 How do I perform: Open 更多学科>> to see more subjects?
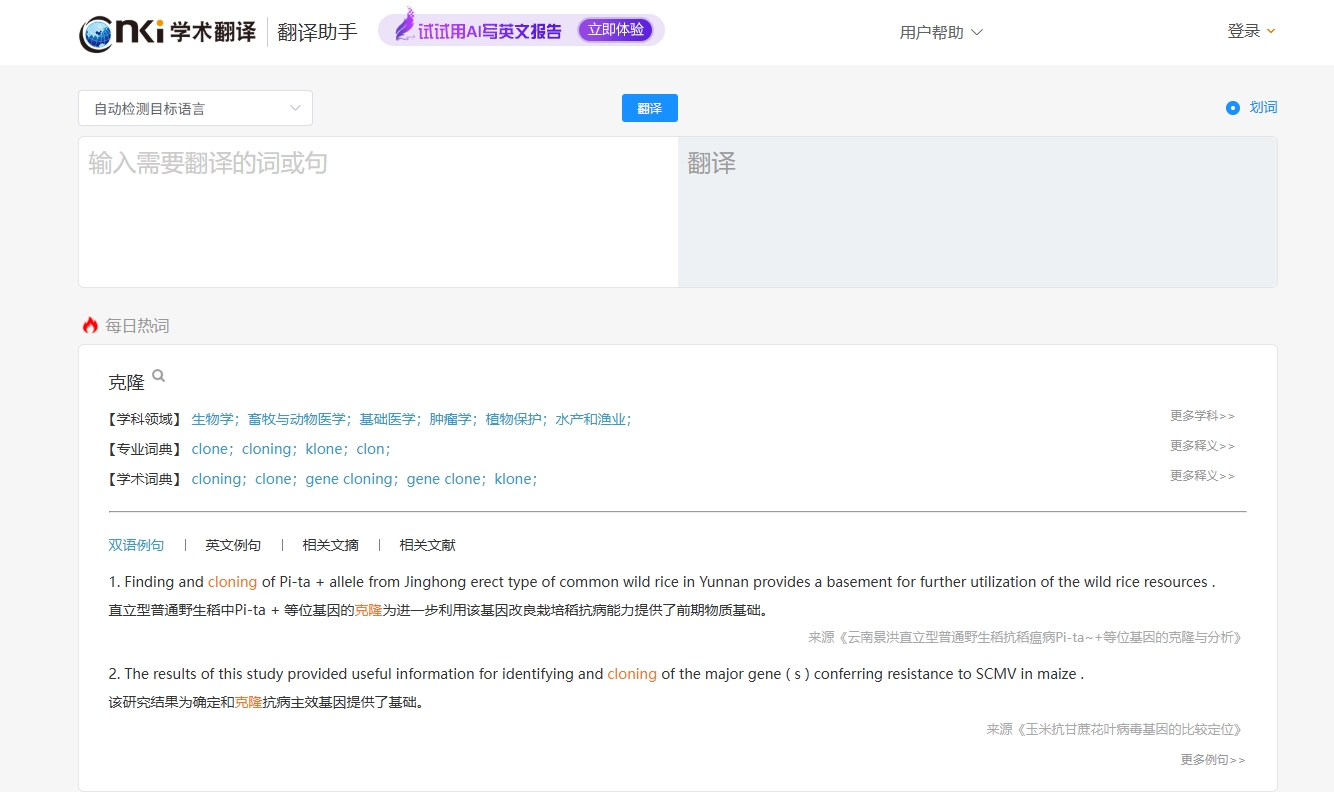[1201, 415]
